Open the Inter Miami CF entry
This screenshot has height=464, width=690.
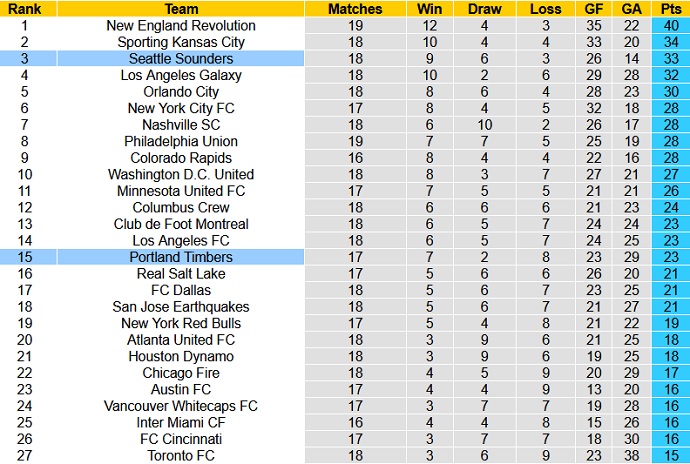181,422
